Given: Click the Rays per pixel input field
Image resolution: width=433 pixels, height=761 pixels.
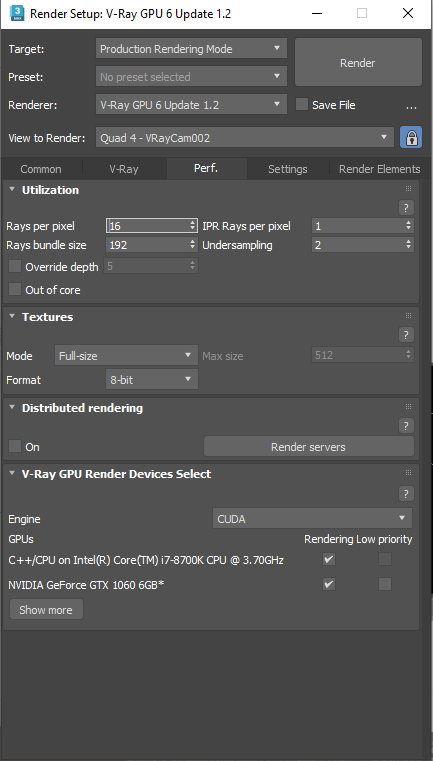Looking at the screenshot, I should (x=152, y=226).
